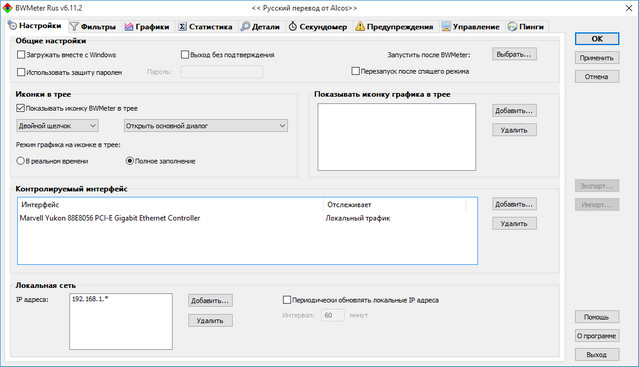Click the Локальный трафик cell
Viewport: 639px width, 367px height.
[x=358, y=218]
